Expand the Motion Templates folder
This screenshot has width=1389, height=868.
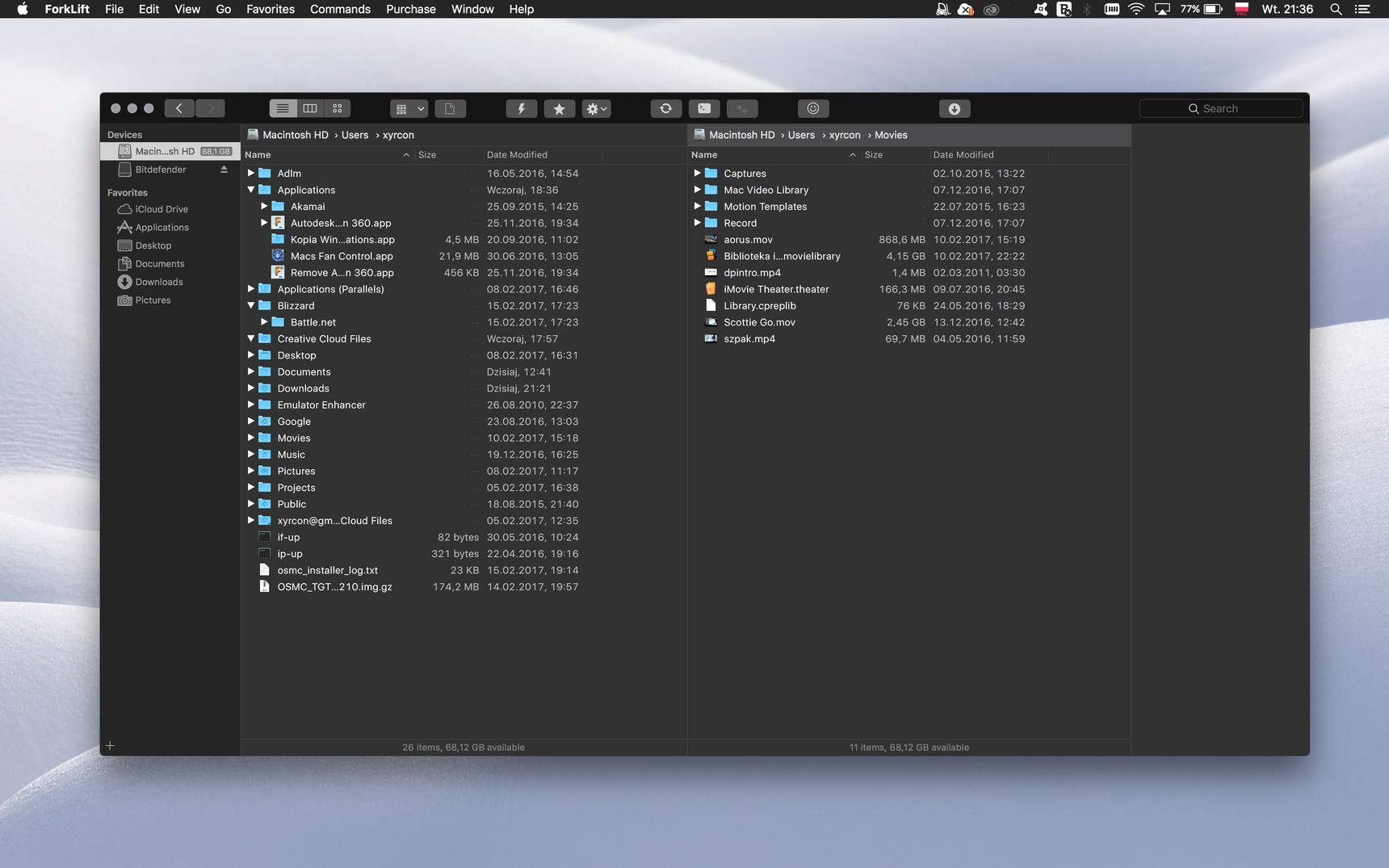click(697, 206)
